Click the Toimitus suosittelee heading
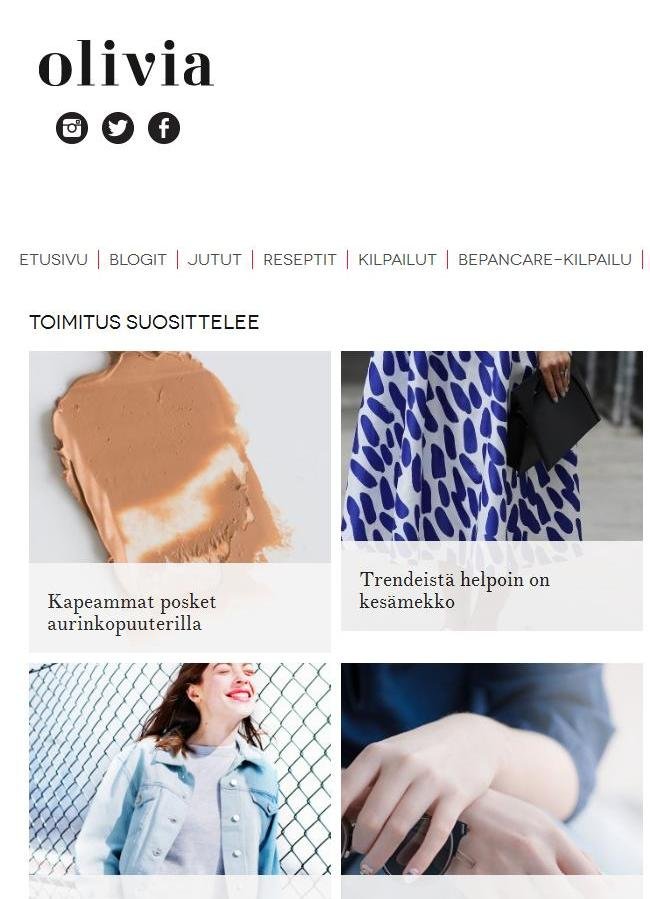Viewport: 650px width, 899px height. [x=144, y=322]
